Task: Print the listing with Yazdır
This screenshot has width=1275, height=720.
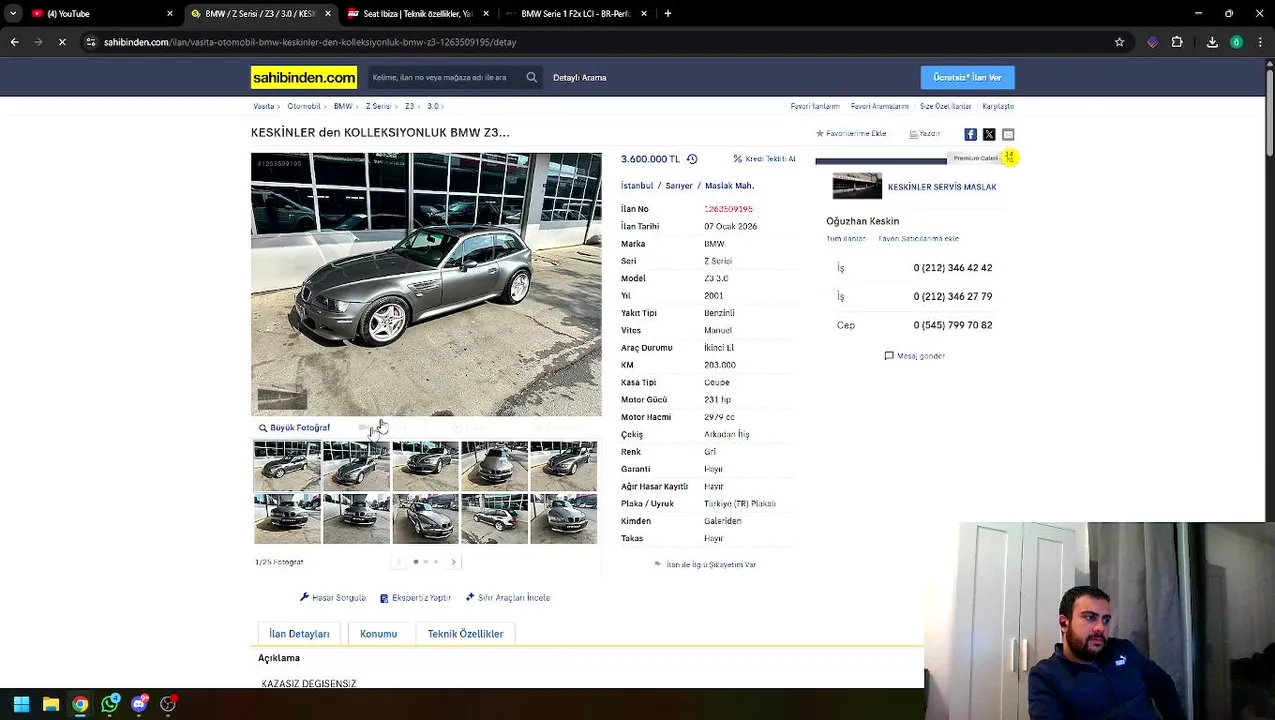Action: [925, 133]
